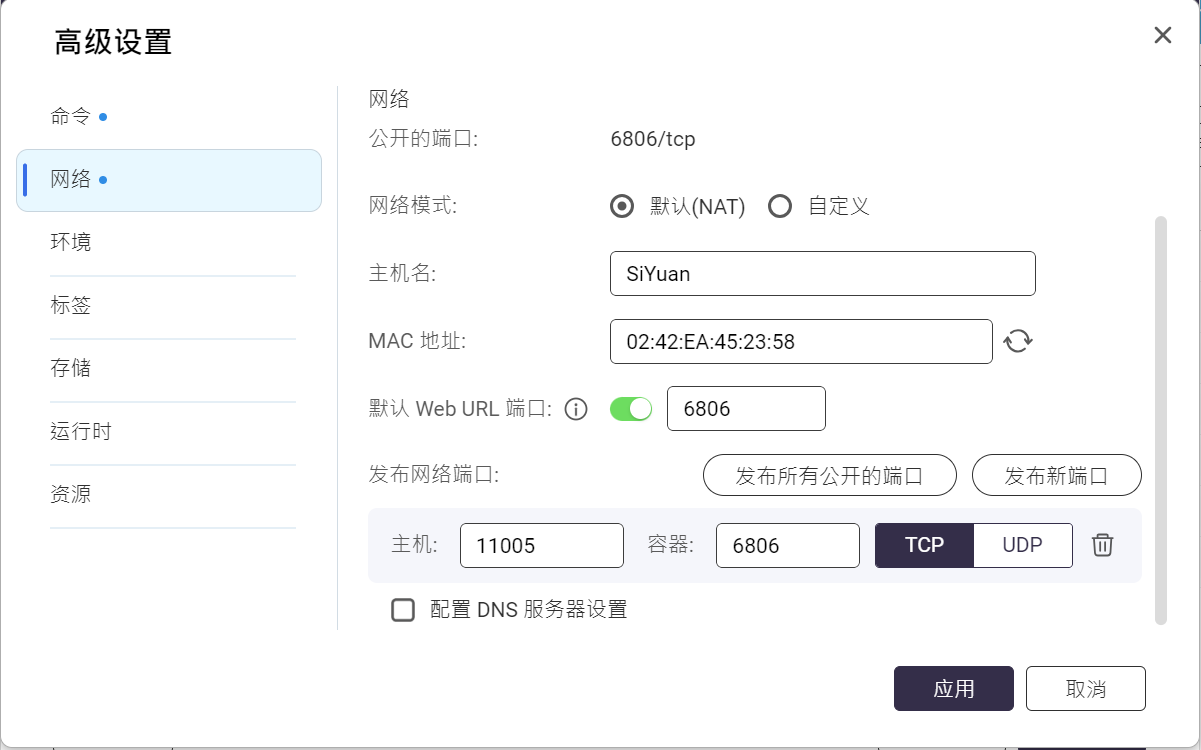Select the 默认(NAT) network mode
Viewport: 1201px width, 750px height.
(x=622, y=207)
